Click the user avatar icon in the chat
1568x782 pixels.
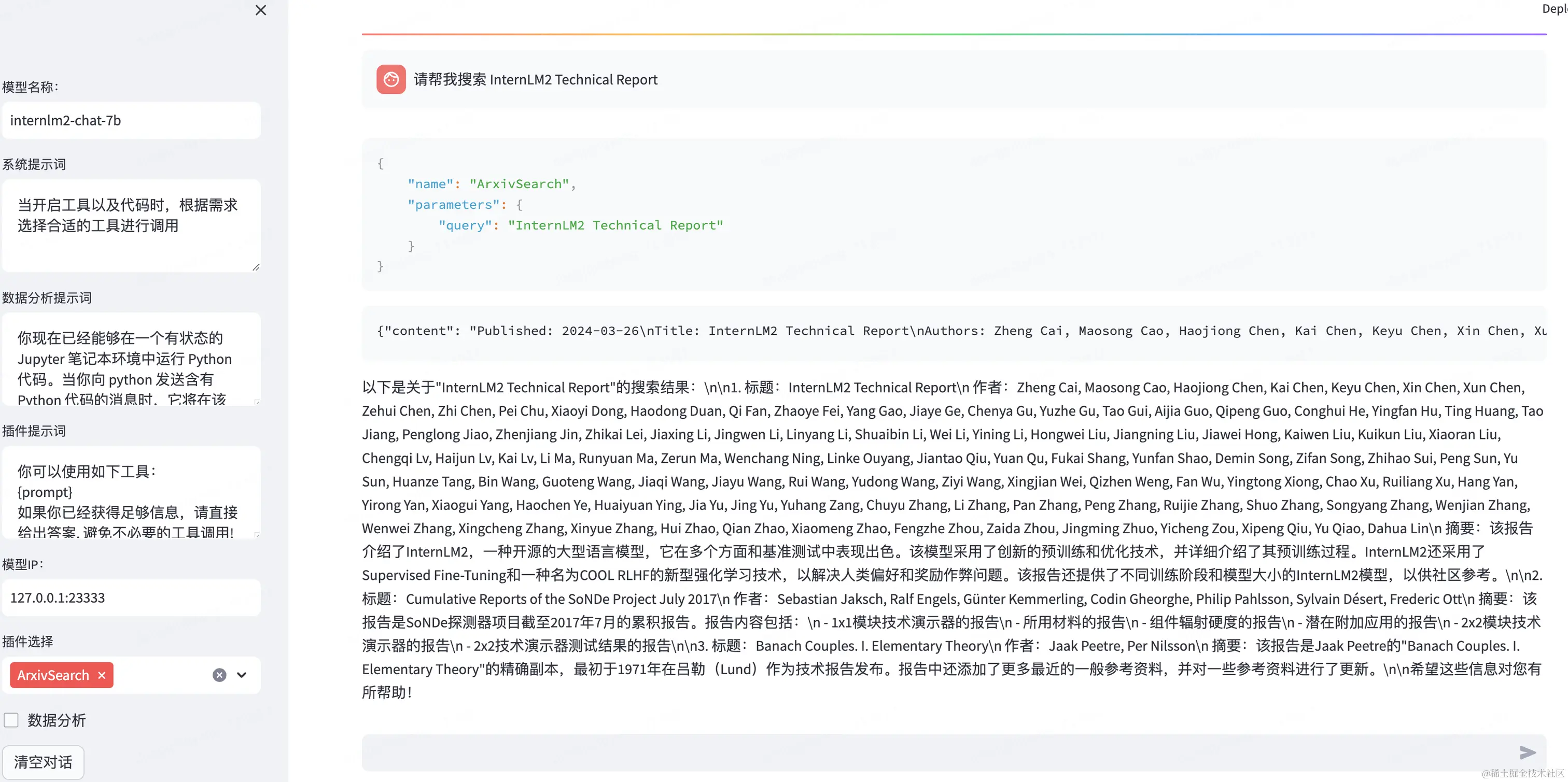[391, 80]
